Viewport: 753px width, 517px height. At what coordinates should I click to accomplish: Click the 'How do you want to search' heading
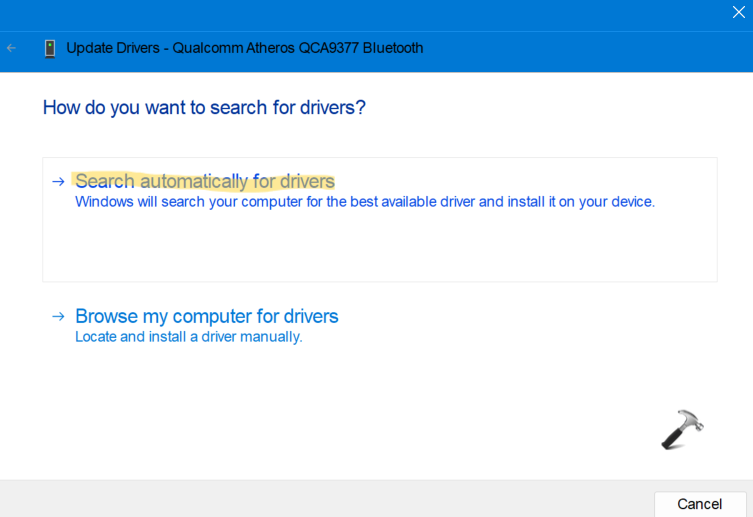(204, 107)
